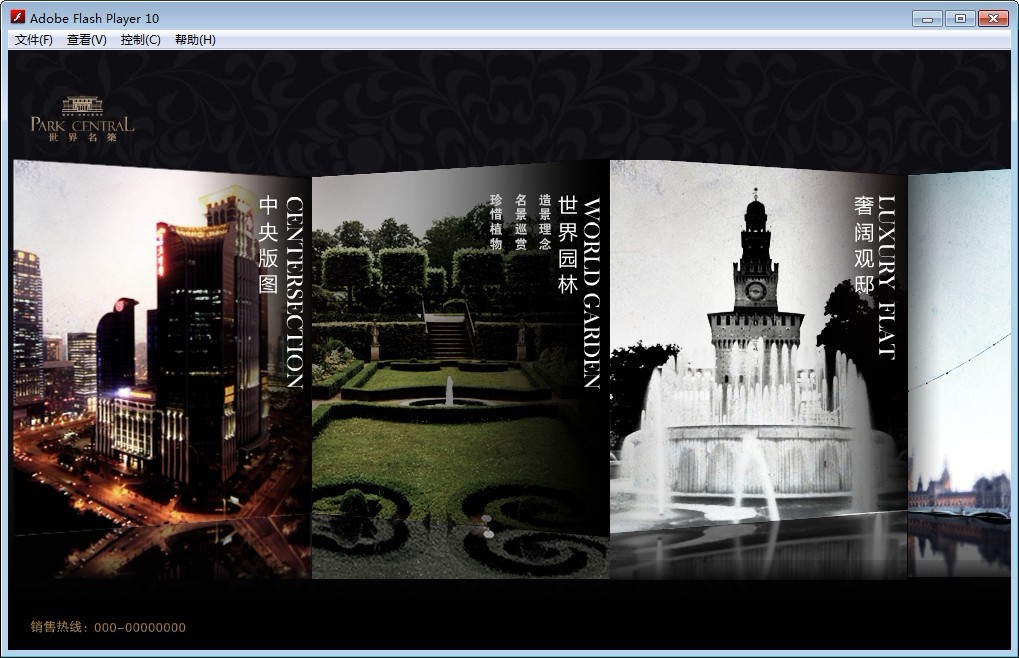Click the 世界园林 heading
Viewport: 1019px width, 658px height.
tap(568, 244)
